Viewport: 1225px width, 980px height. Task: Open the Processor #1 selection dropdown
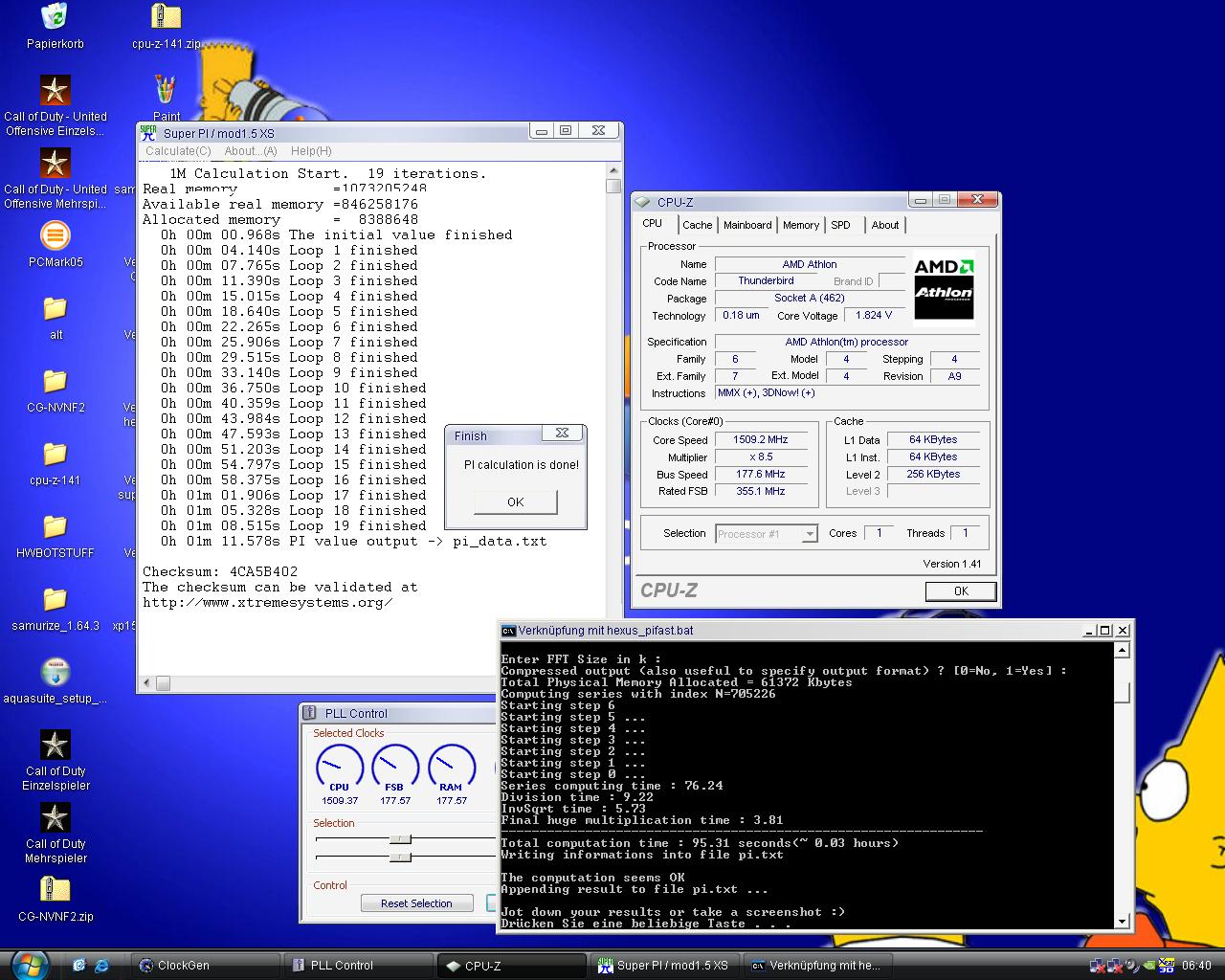pos(767,534)
